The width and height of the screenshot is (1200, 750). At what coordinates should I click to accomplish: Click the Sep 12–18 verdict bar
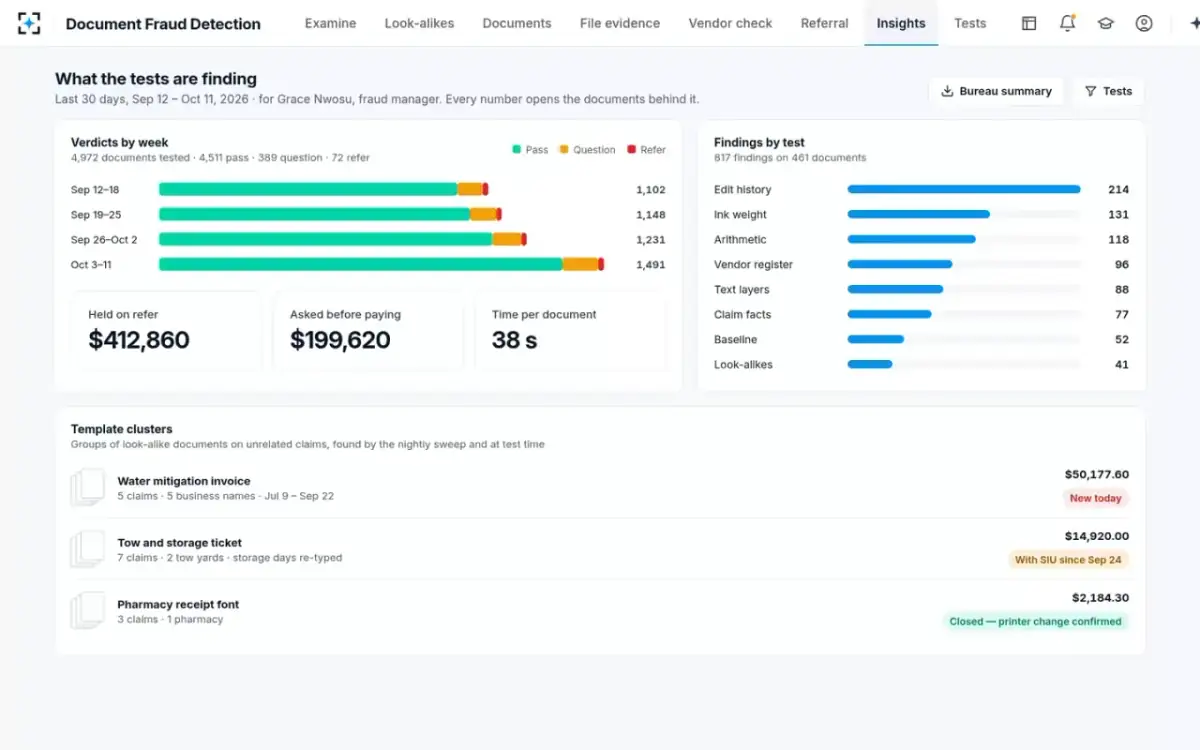[323, 189]
